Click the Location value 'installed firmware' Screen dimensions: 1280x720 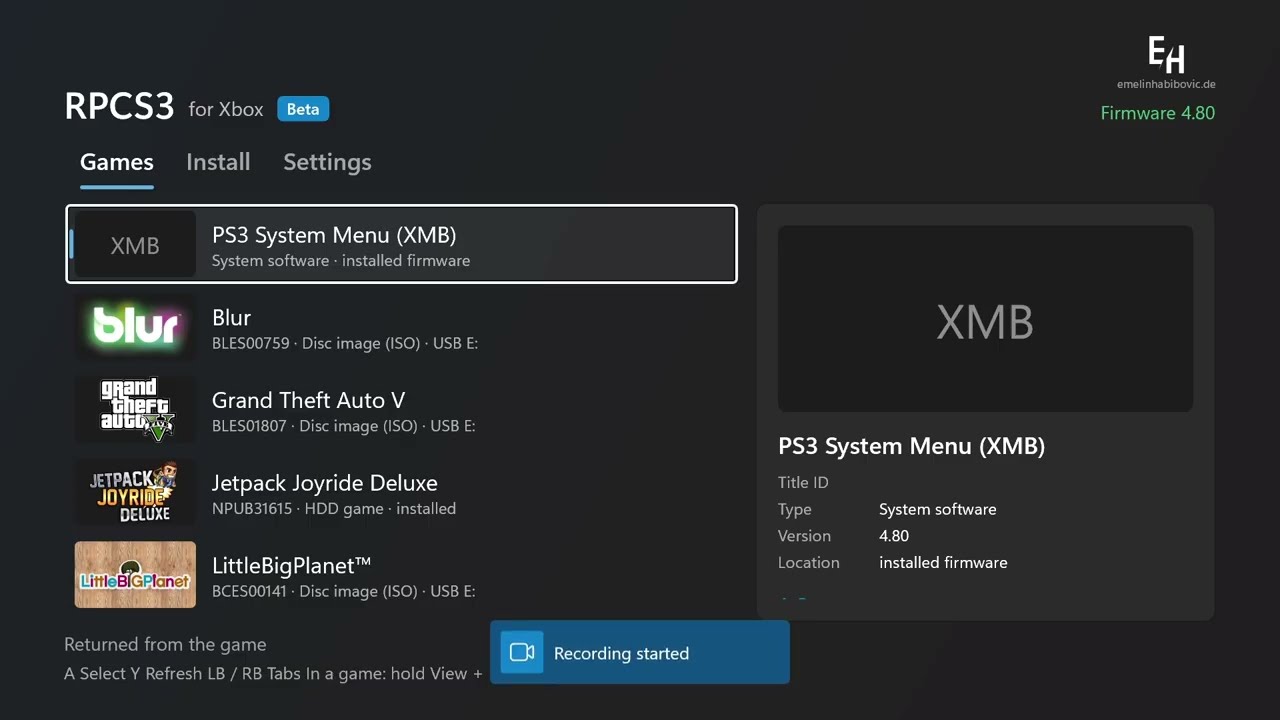pos(943,562)
